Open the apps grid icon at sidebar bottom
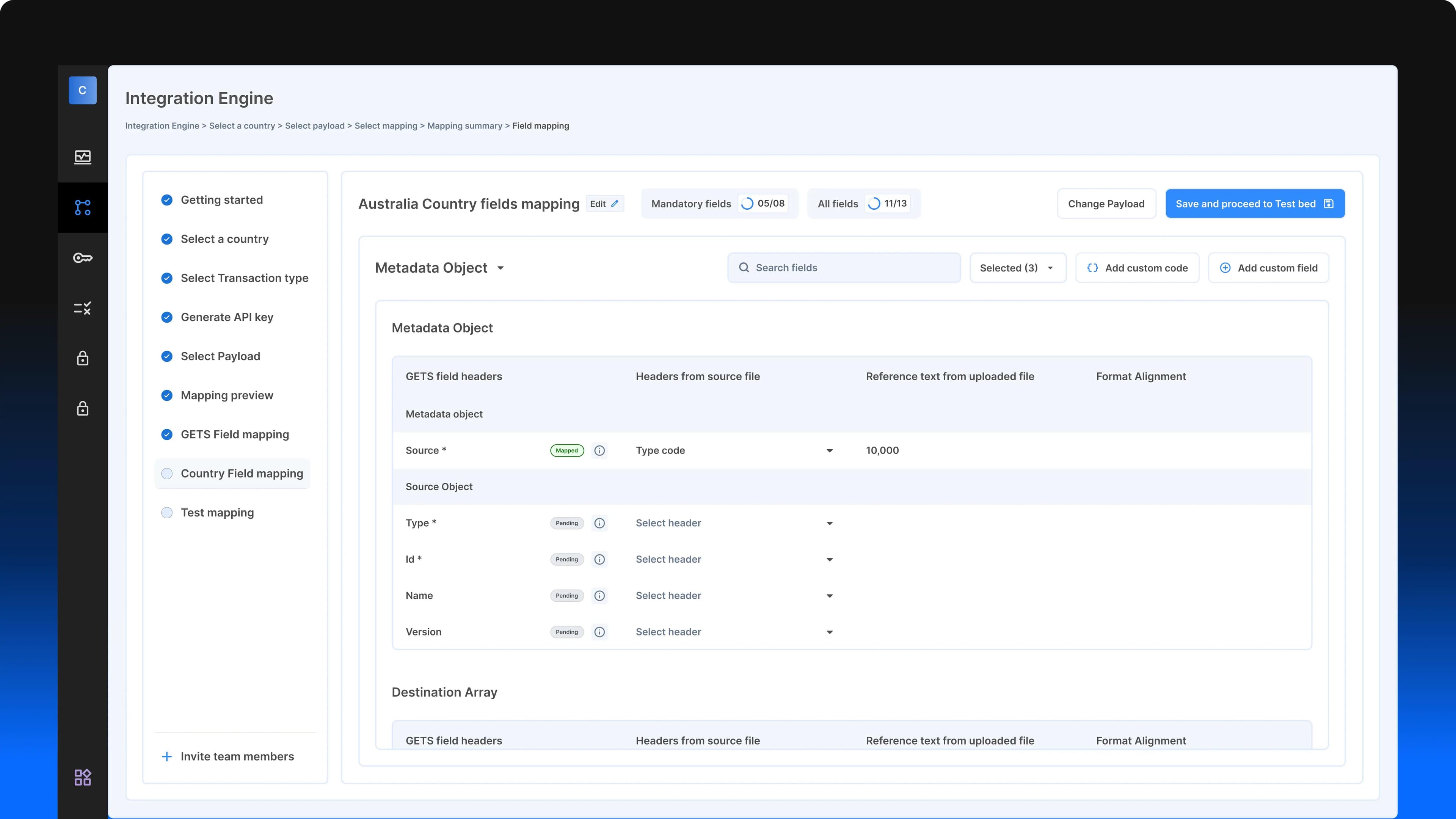Screen dimensions: 1456x819 pyautogui.click(x=83, y=777)
